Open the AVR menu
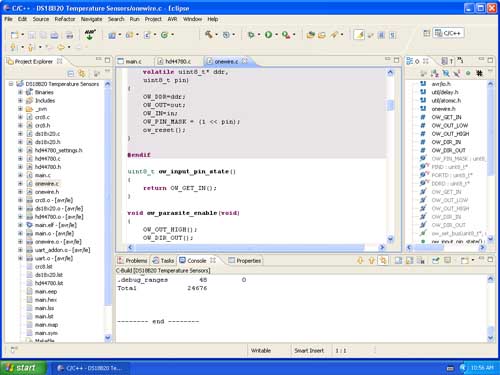The height and width of the screenshot is (375, 500). [172, 19]
